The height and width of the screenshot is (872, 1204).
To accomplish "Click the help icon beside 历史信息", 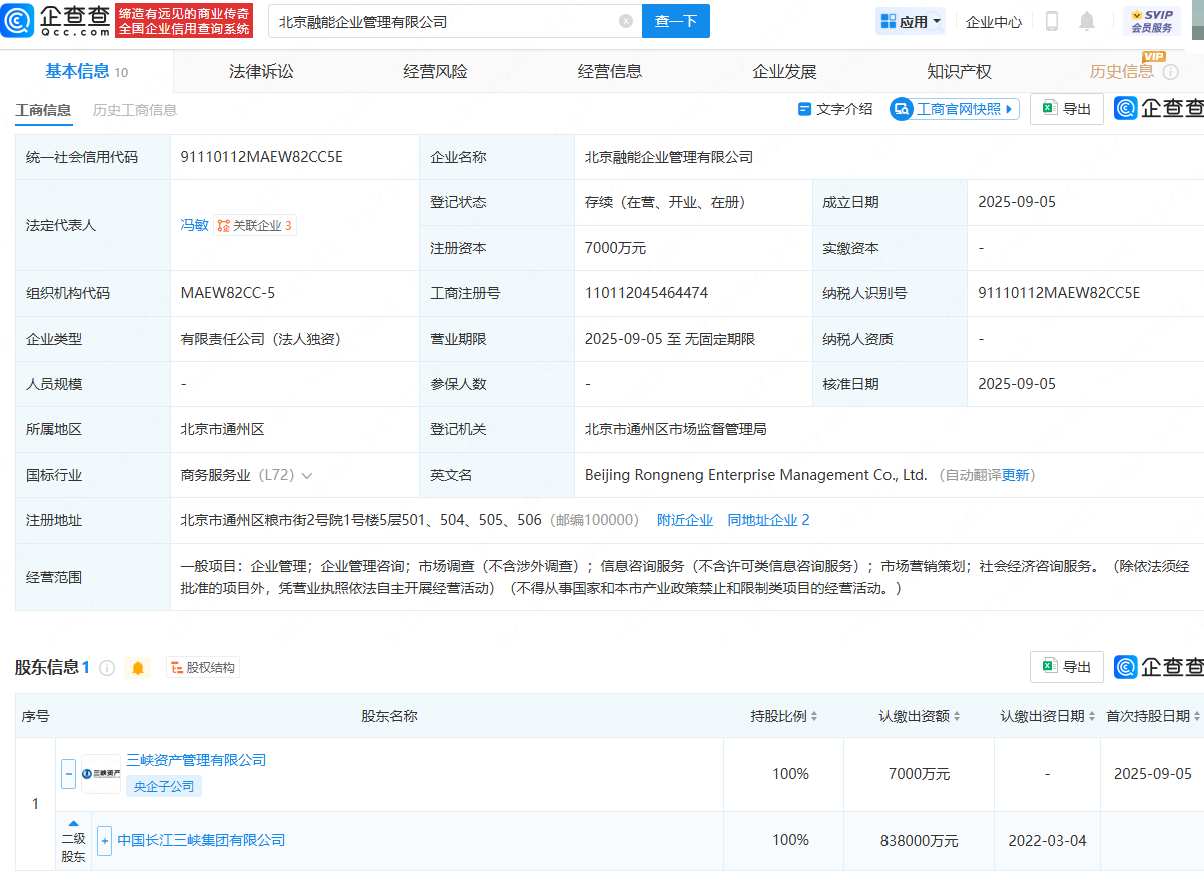I will coord(1171,72).
